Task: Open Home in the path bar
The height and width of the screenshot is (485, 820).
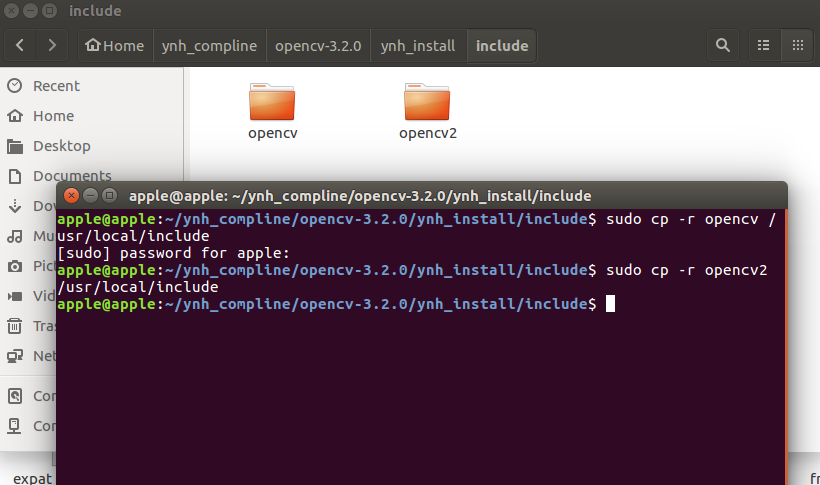Action: pyautogui.click(x=115, y=46)
